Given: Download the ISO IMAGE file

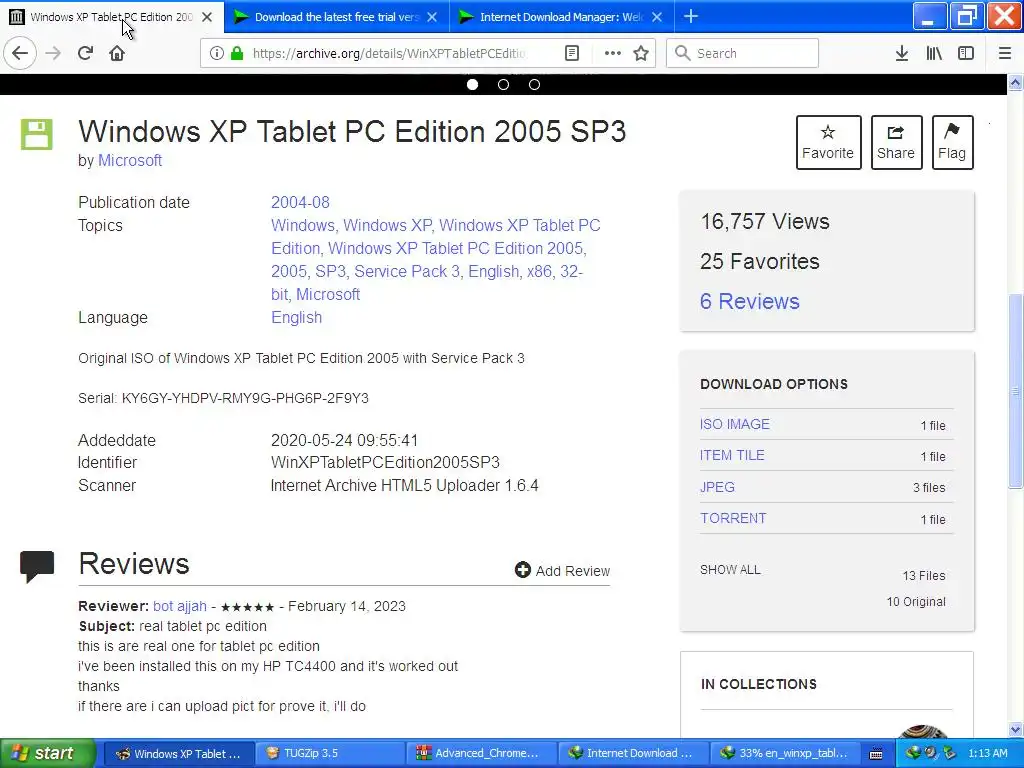Looking at the screenshot, I should coord(735,424).
